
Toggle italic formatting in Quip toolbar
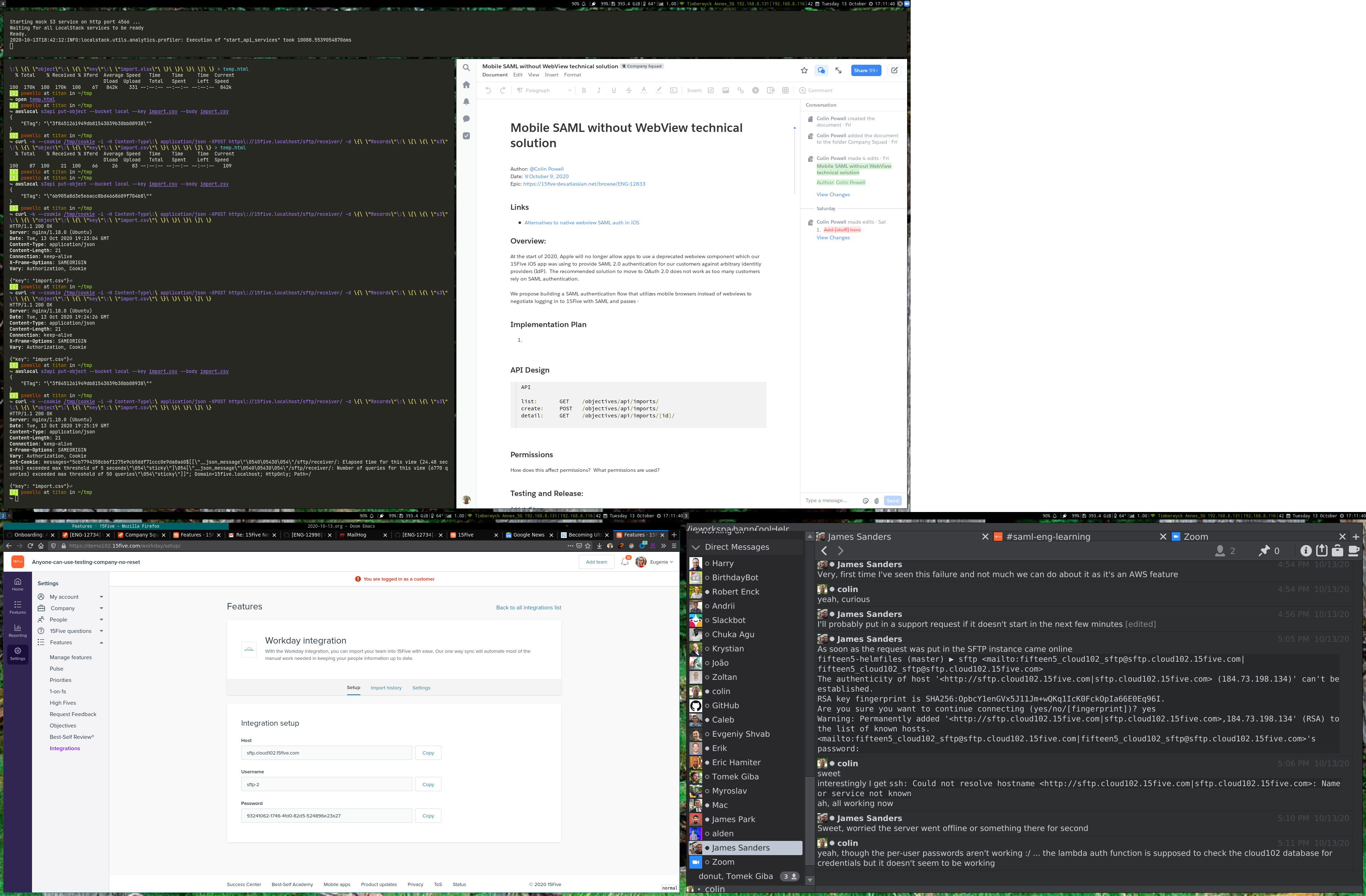click(599, 91)
